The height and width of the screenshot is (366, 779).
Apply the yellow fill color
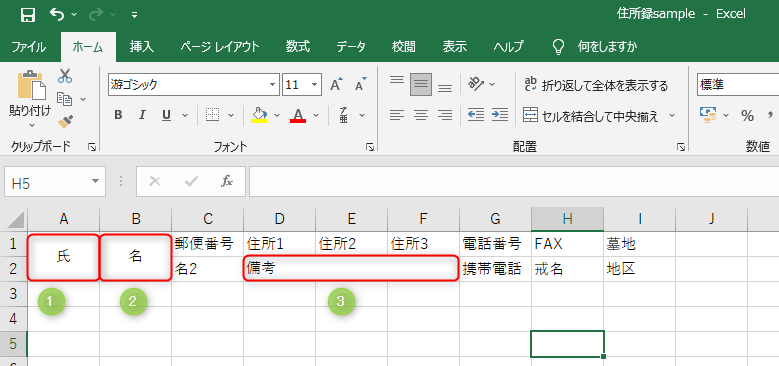(x=259, y=115)
